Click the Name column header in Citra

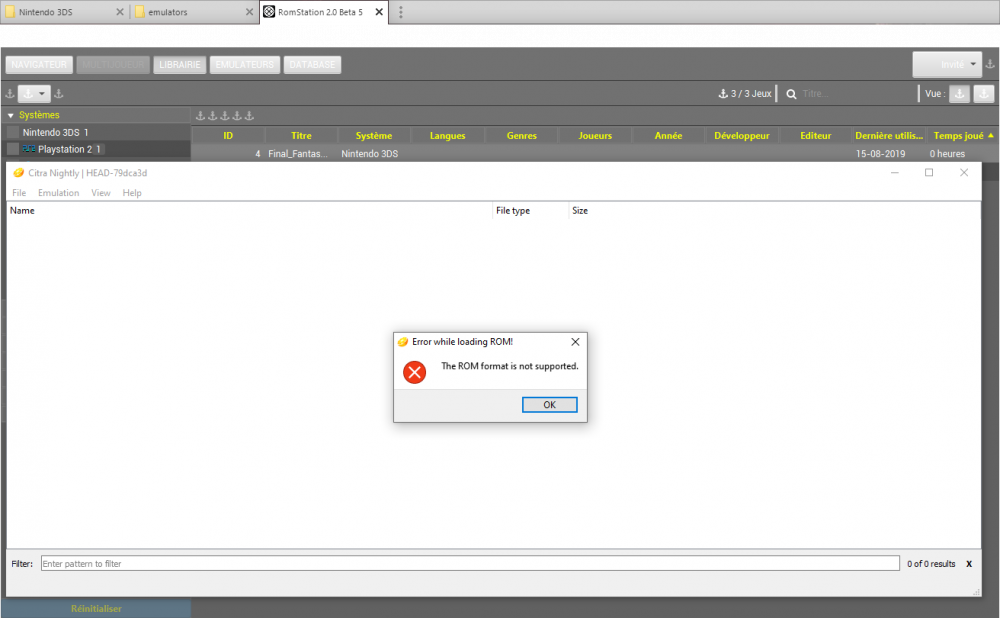(249, 210)
